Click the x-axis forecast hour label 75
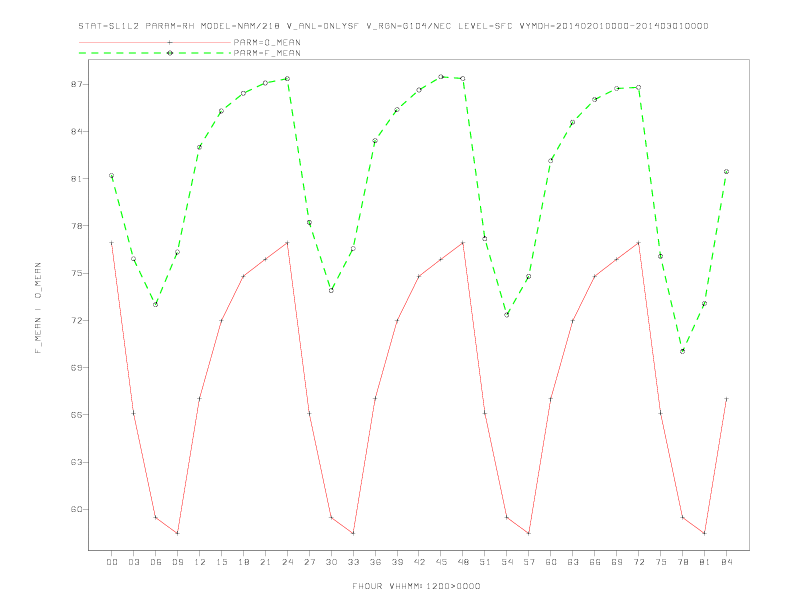The height and width of the screenshot is (612, 792). [x=660, y=562]
